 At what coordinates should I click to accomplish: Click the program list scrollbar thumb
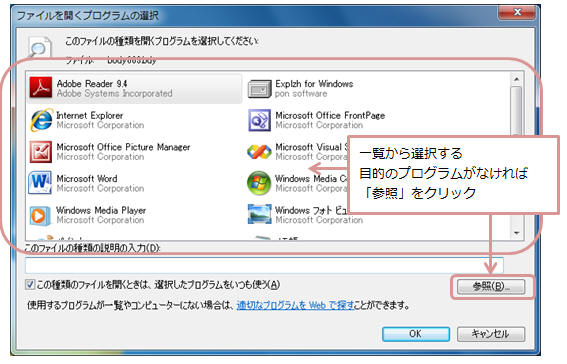(x=516, y=110)
